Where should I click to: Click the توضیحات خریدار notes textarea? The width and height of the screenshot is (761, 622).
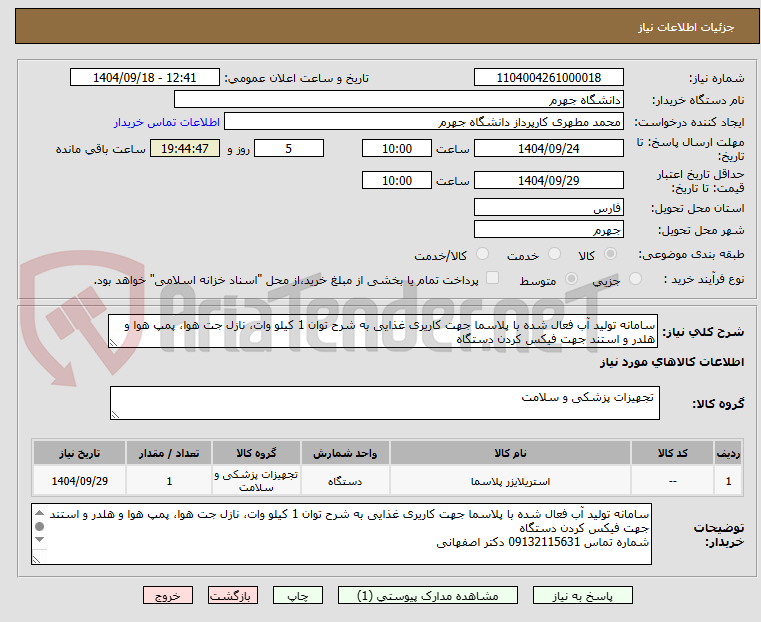coord(342,534)
